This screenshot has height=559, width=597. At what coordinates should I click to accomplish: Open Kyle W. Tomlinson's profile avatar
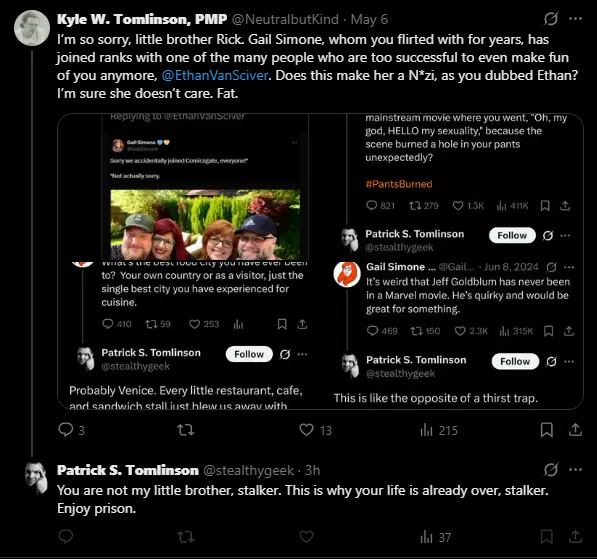click(x=32, y=28)
